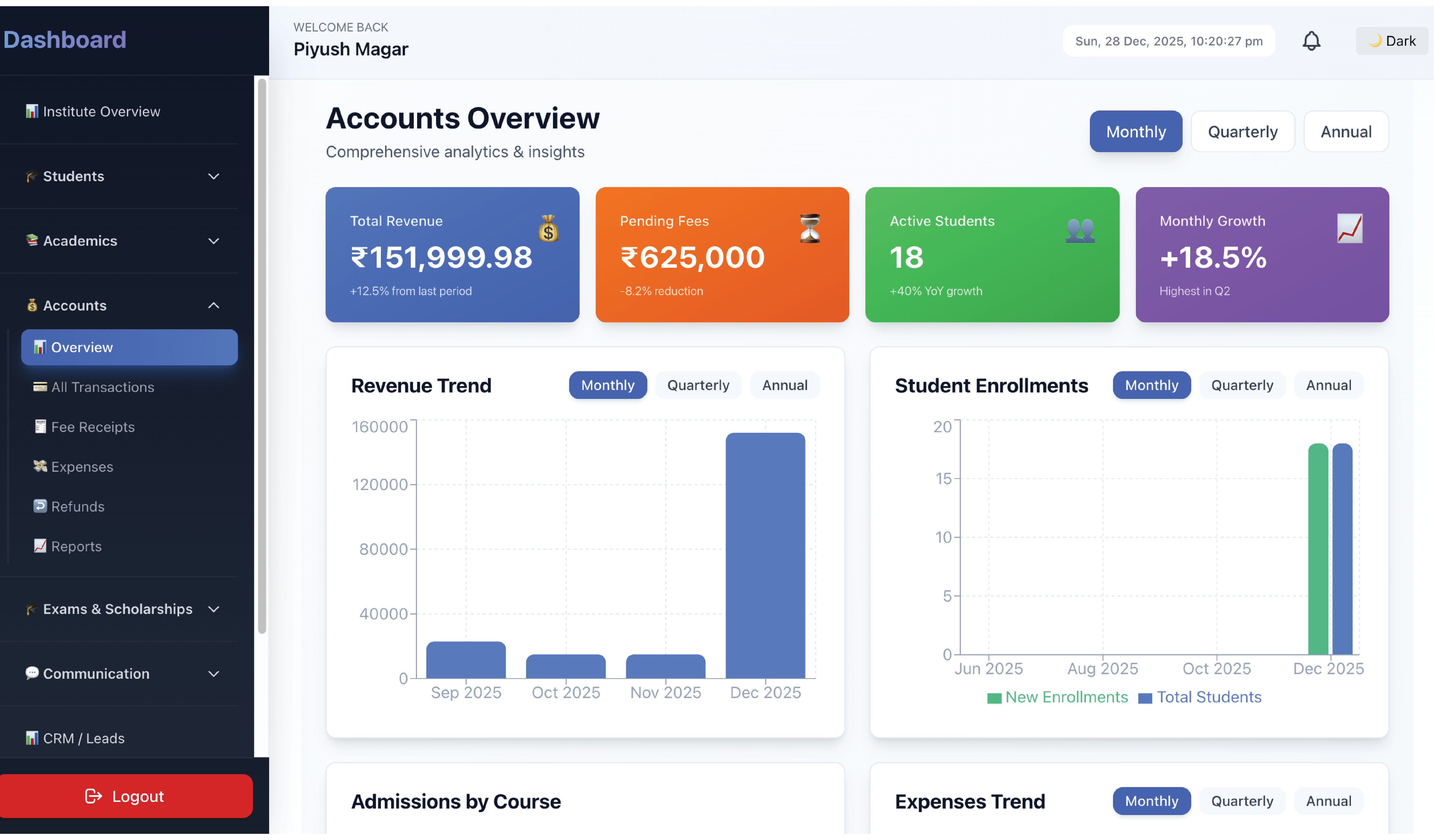Click the icon beside Refunds in sidebar

[x=40, y=506]
